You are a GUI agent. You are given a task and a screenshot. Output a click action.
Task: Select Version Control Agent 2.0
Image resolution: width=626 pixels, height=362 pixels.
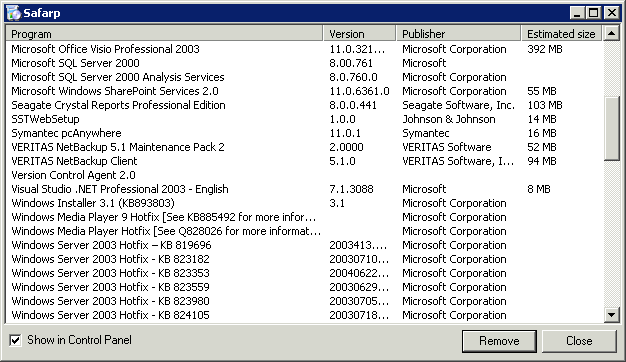point(73,175)
